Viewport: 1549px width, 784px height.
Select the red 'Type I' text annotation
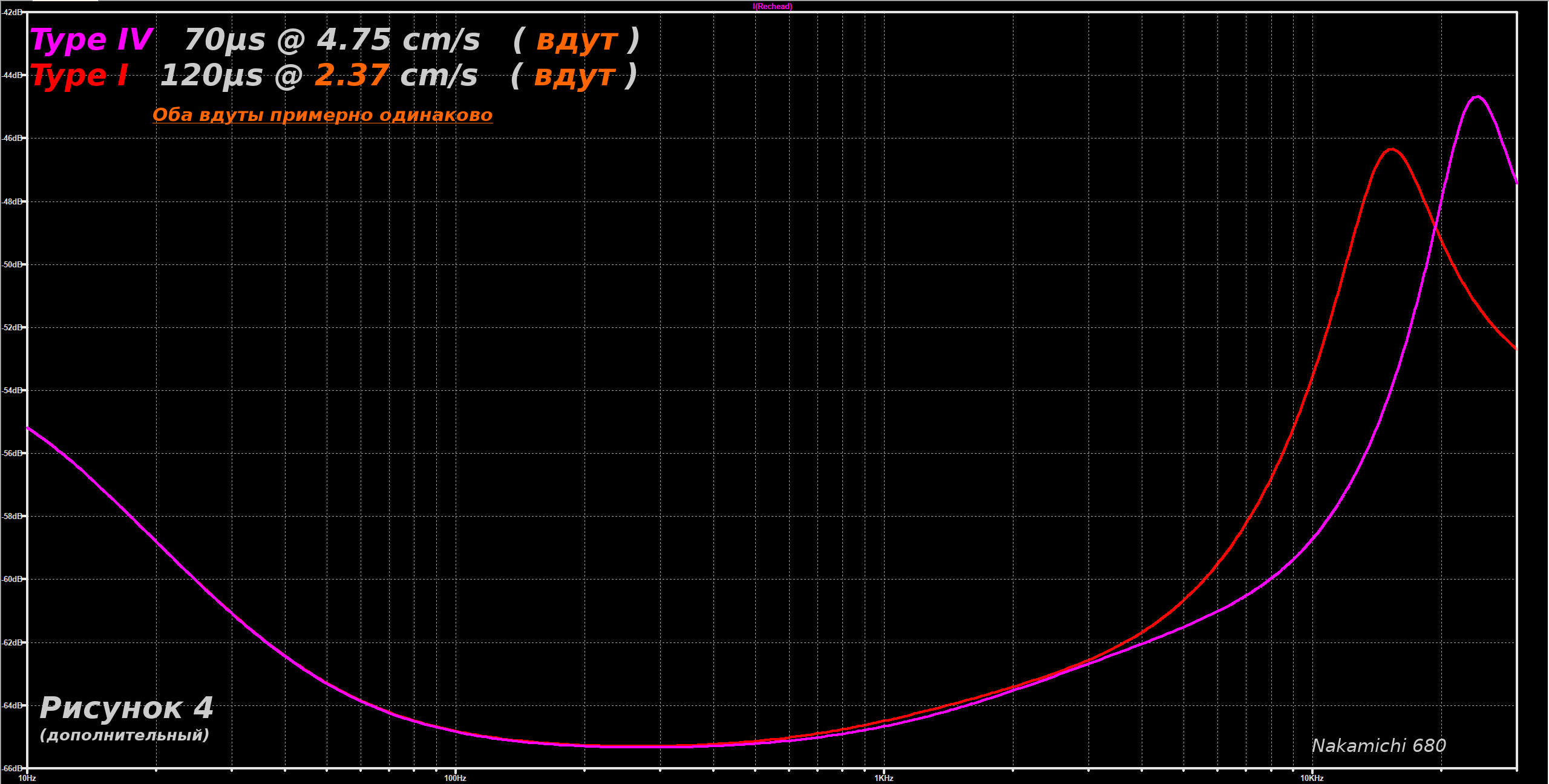coord(79,76)
